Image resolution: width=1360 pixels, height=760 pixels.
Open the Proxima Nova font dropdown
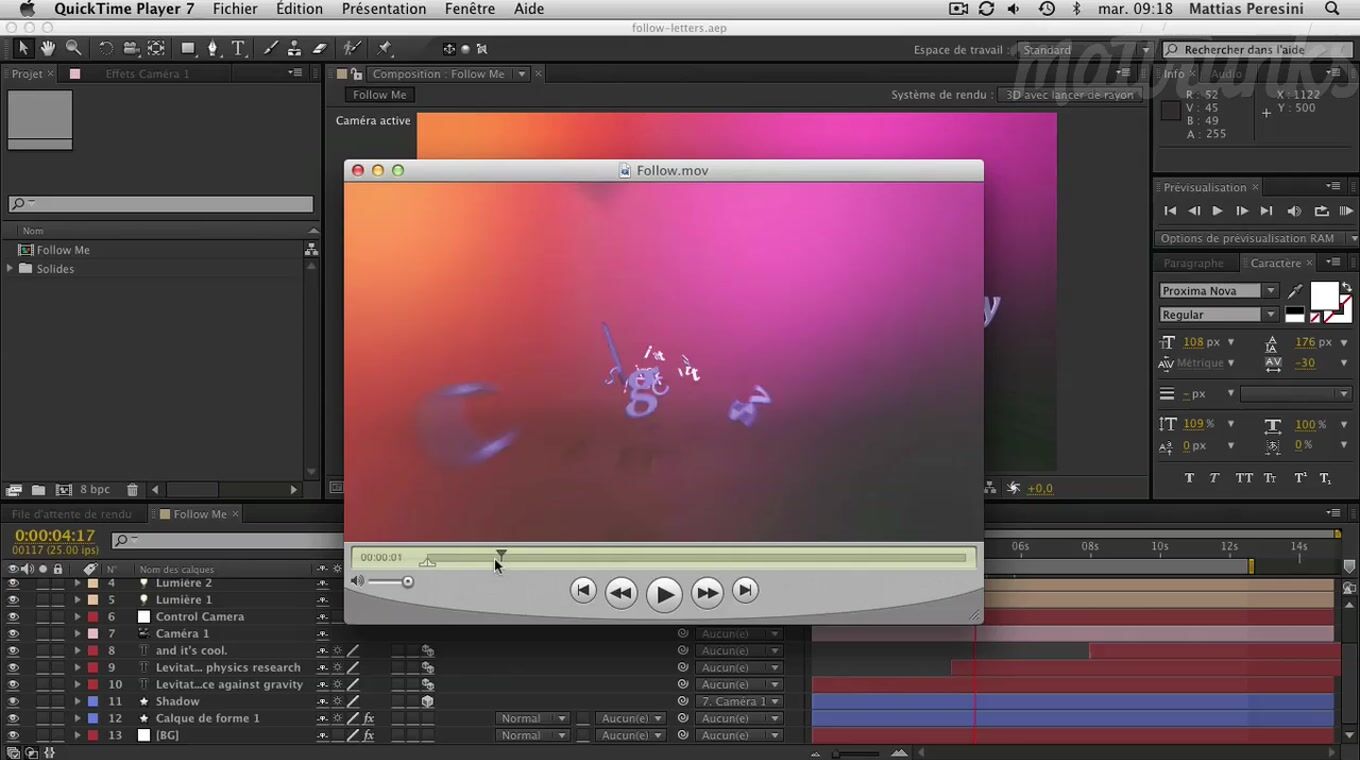(x=1270, y=291)
